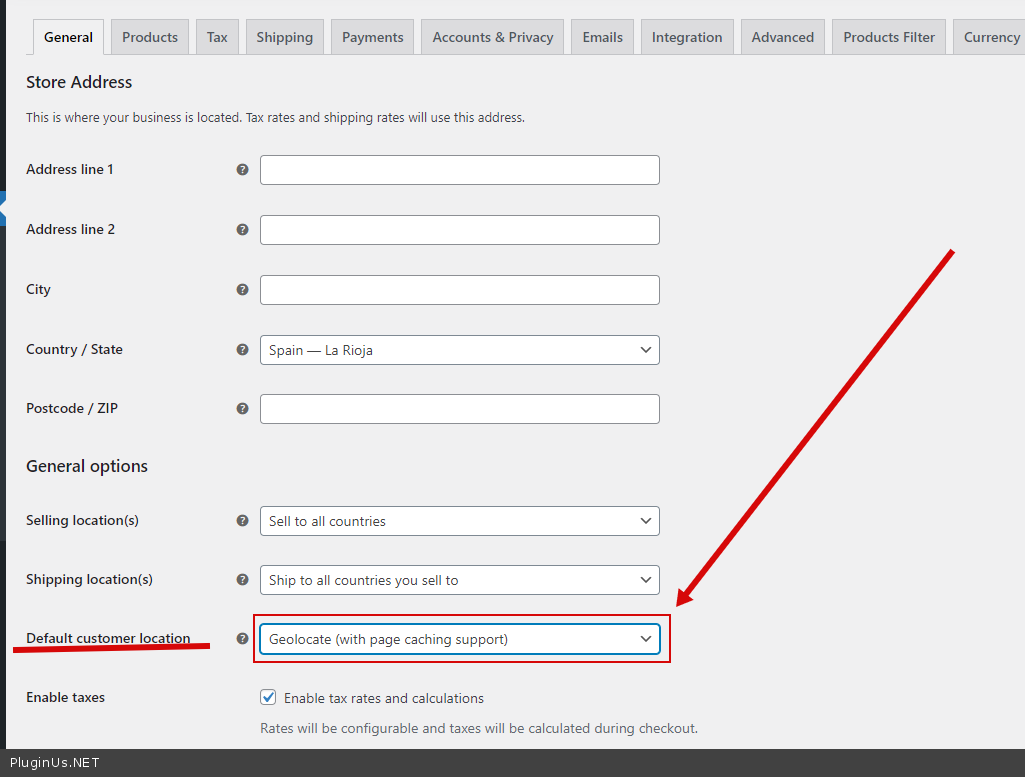This screenshot has width=1025, height=777.
Task: Click Default customer location help icon
Action: (242, 639)
